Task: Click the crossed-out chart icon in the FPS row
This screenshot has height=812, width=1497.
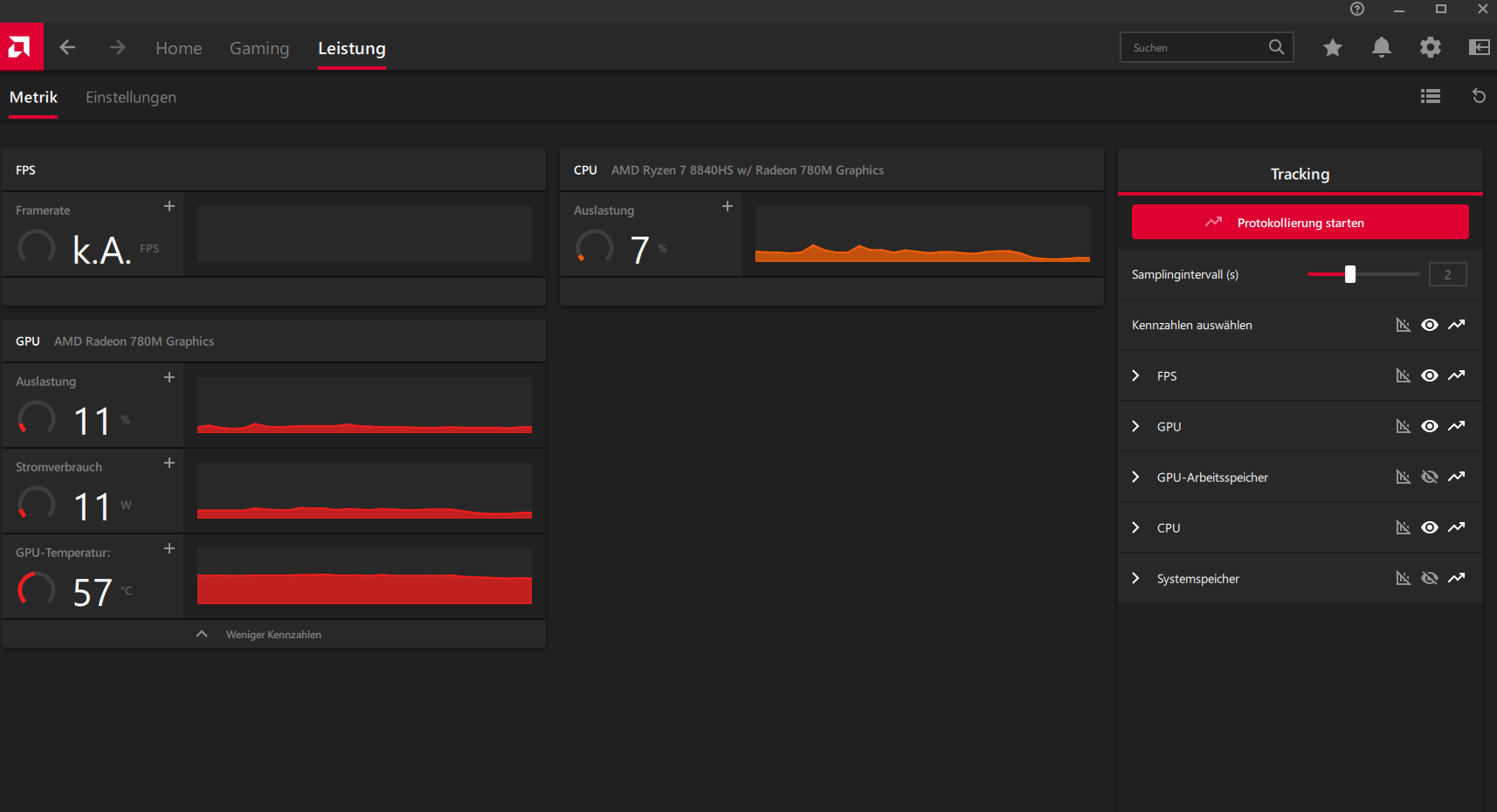Action: [x=1403, y=375]
